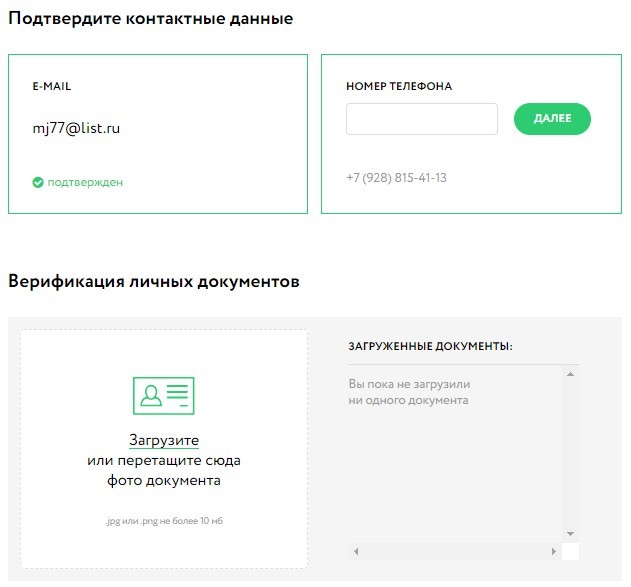Click the phone number input field

pyautogui.click(x=421, y=119)
